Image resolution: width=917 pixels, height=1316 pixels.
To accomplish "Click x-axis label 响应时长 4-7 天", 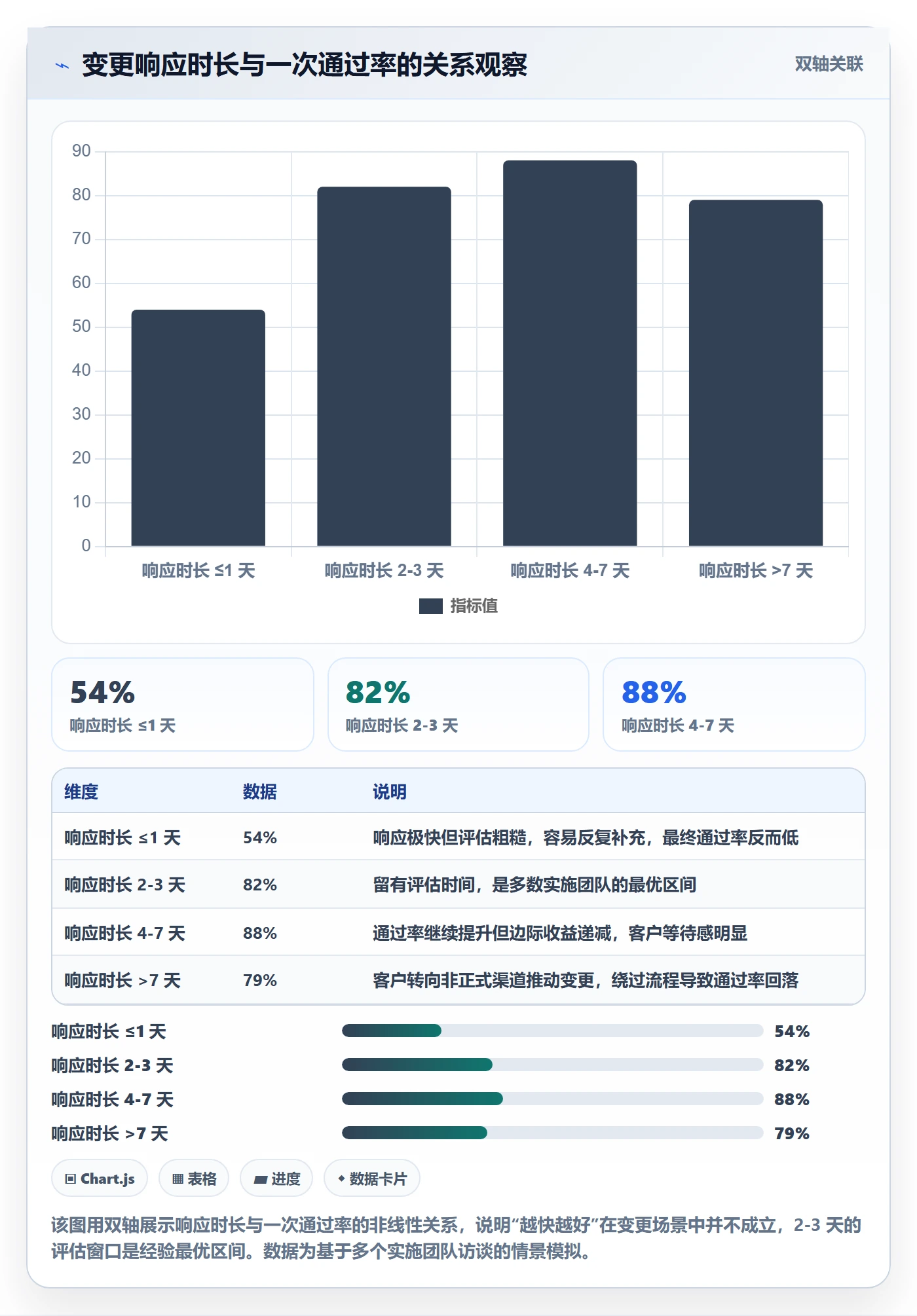I will 570,571.
